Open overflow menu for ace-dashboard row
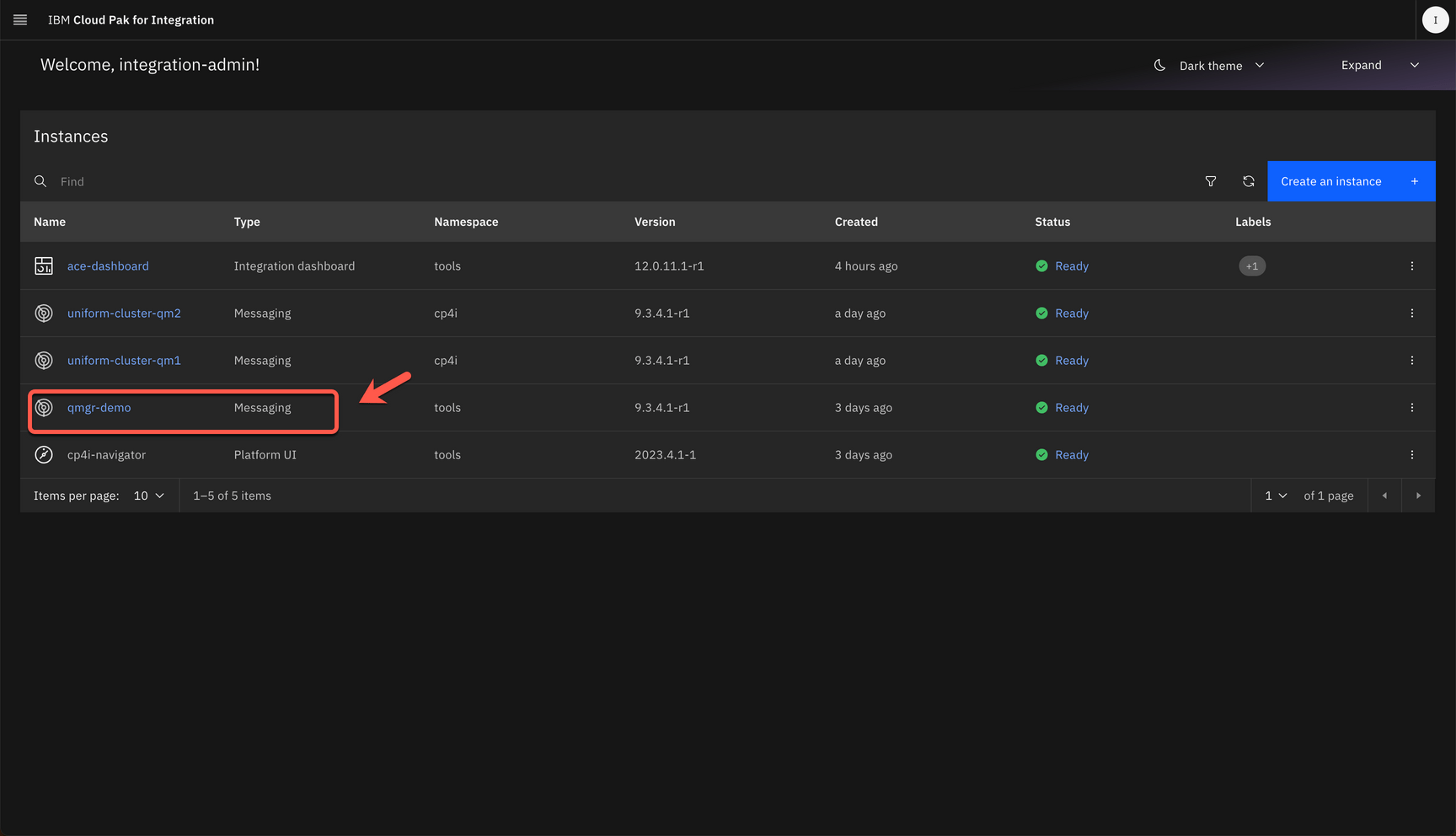Image resolution: width=1456 pixels, height=836 pixels. tap(1412, 266)
